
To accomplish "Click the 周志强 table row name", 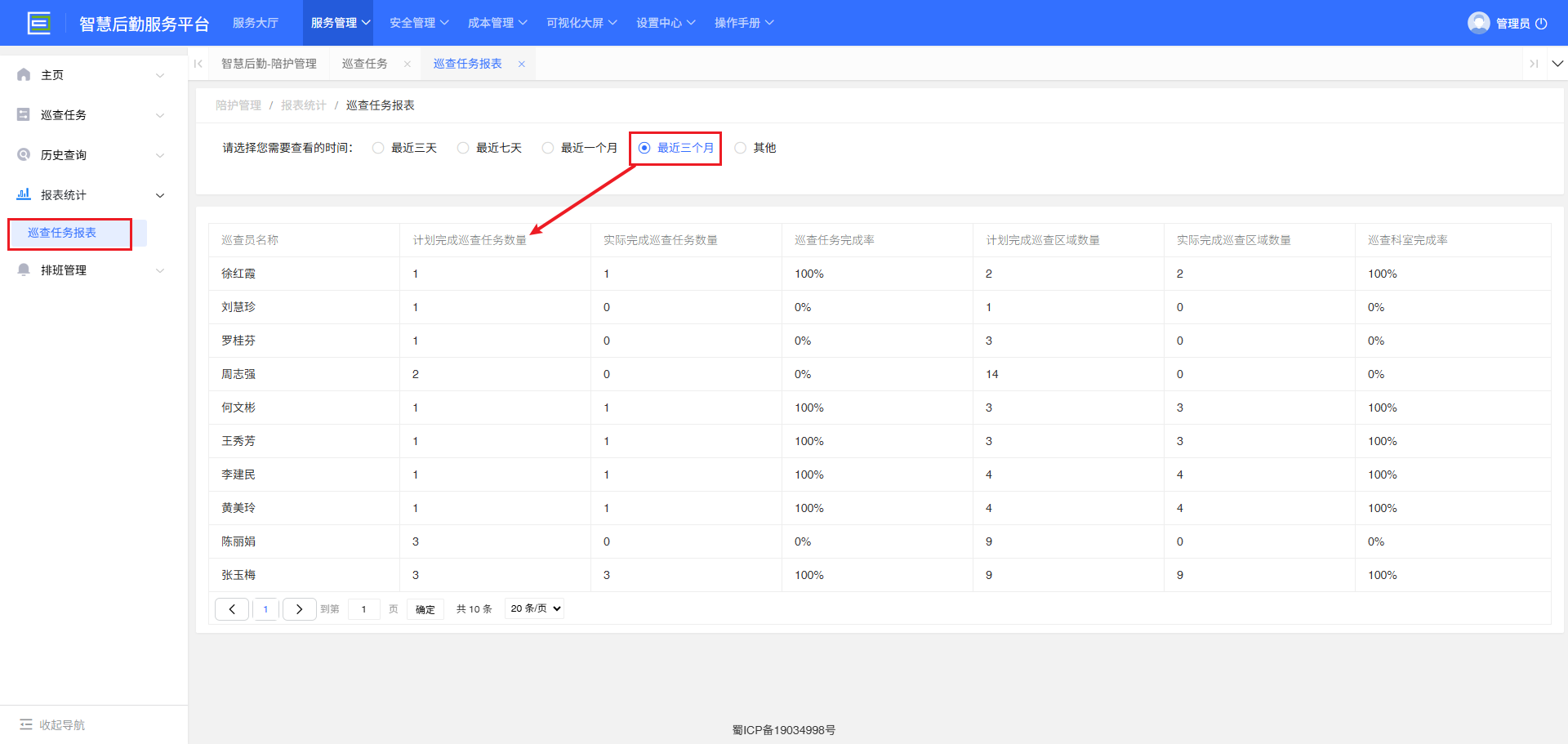I will coord(238,374).
